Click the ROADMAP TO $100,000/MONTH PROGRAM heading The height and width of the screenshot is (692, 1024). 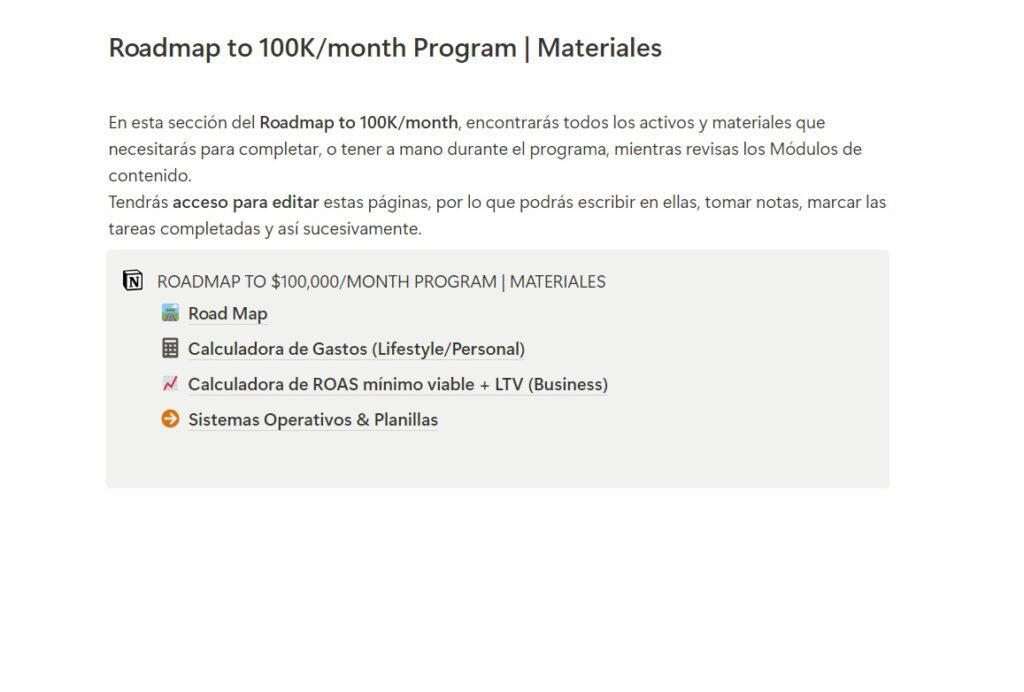point(381,281)
